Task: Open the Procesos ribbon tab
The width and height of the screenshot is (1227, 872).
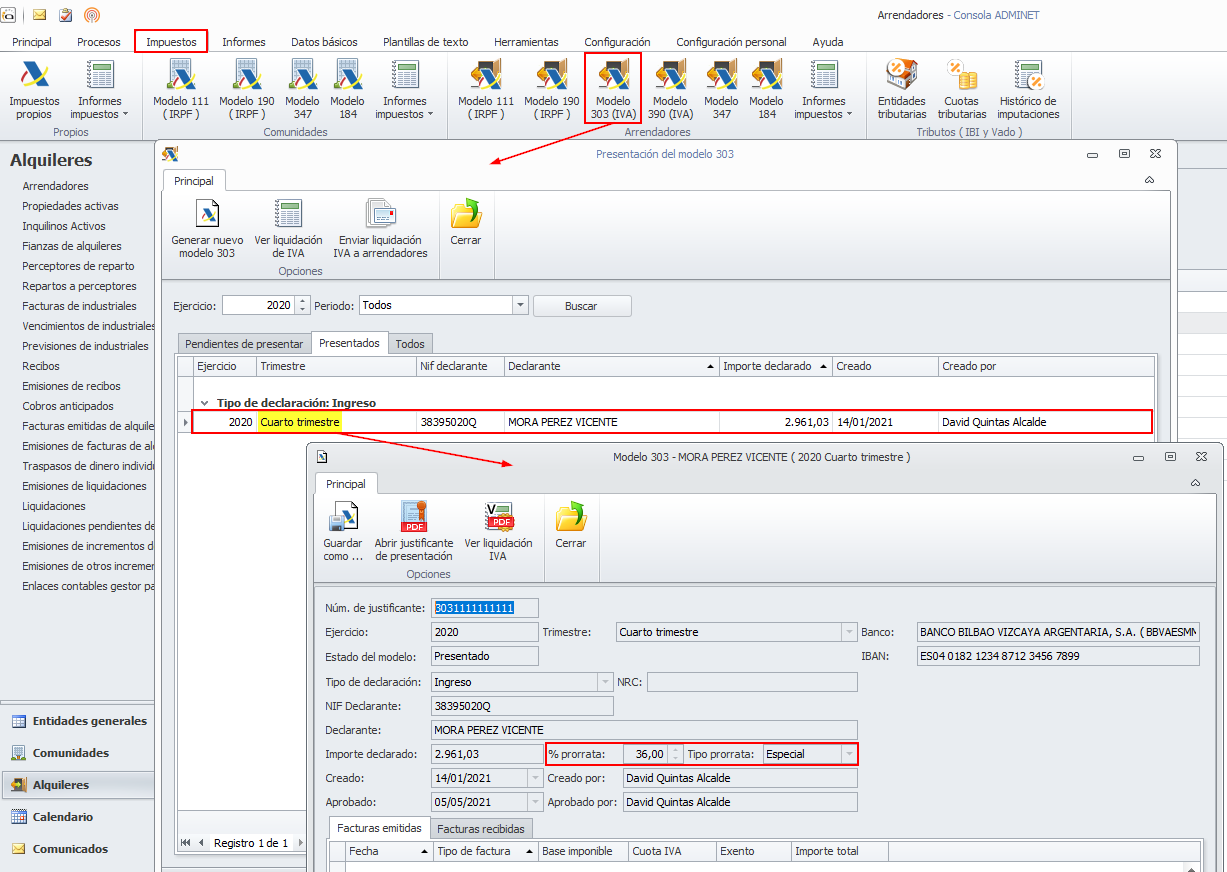Action: [x=99, y=42]
